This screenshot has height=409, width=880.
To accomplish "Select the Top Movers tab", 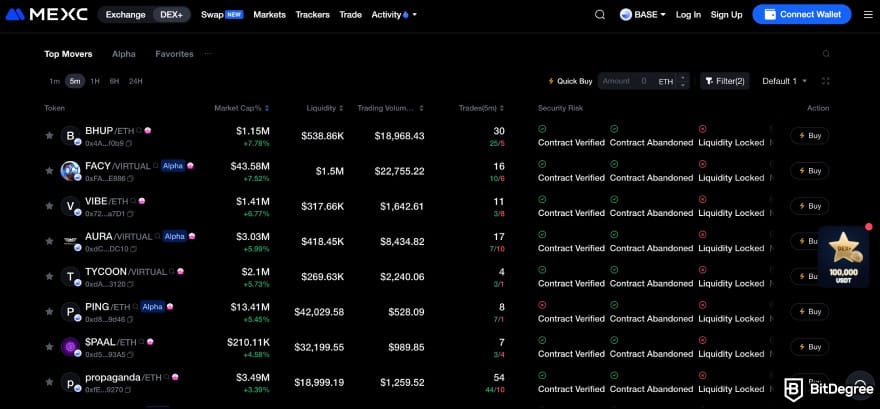I will point(68,54).
